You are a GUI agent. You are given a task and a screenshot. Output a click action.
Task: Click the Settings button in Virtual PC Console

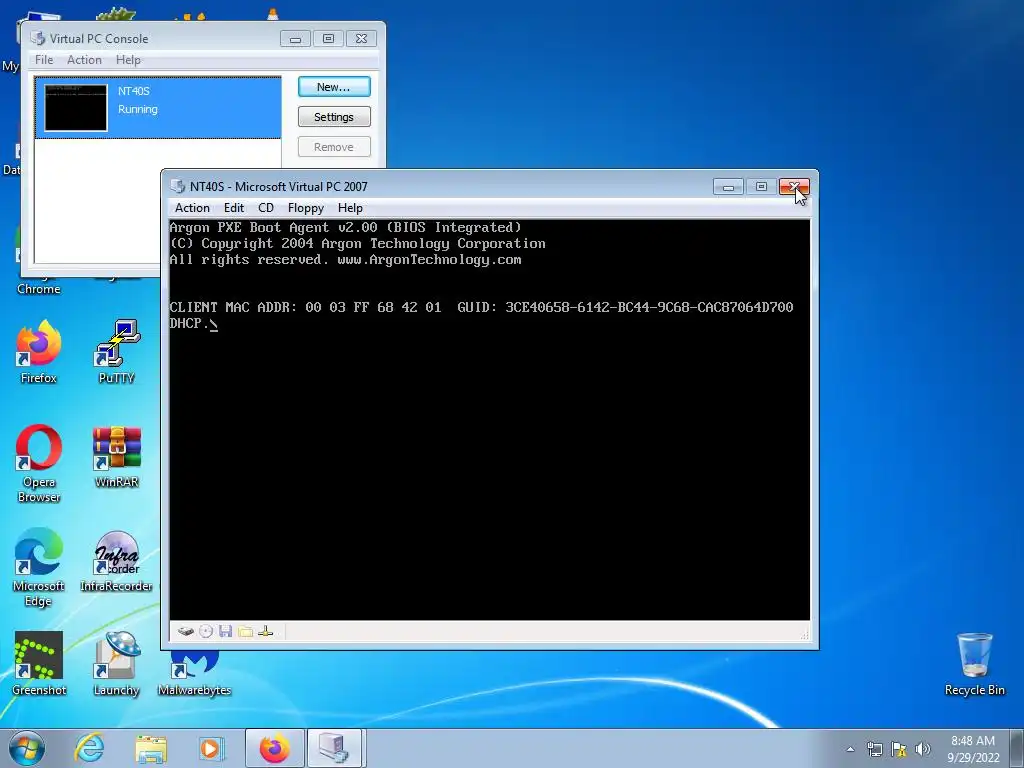[x=334, y=117]
